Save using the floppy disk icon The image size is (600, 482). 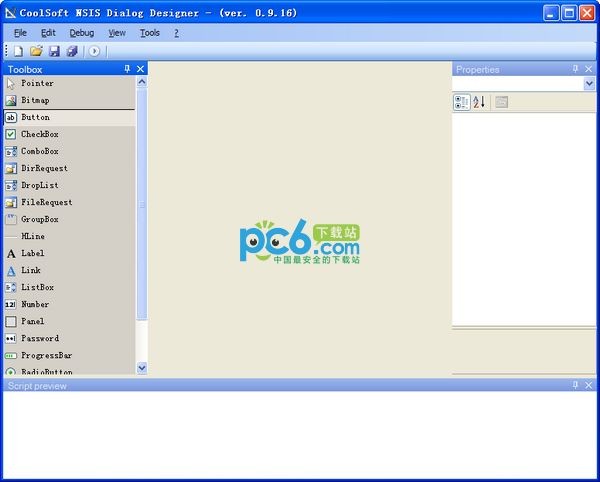click(x=54, y=51)
